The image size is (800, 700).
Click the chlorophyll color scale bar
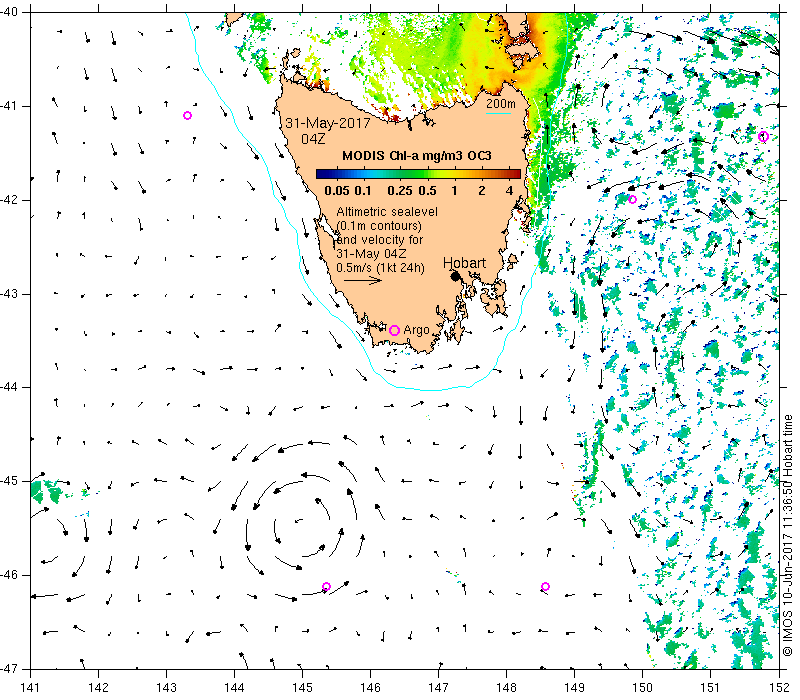point(418,174)
